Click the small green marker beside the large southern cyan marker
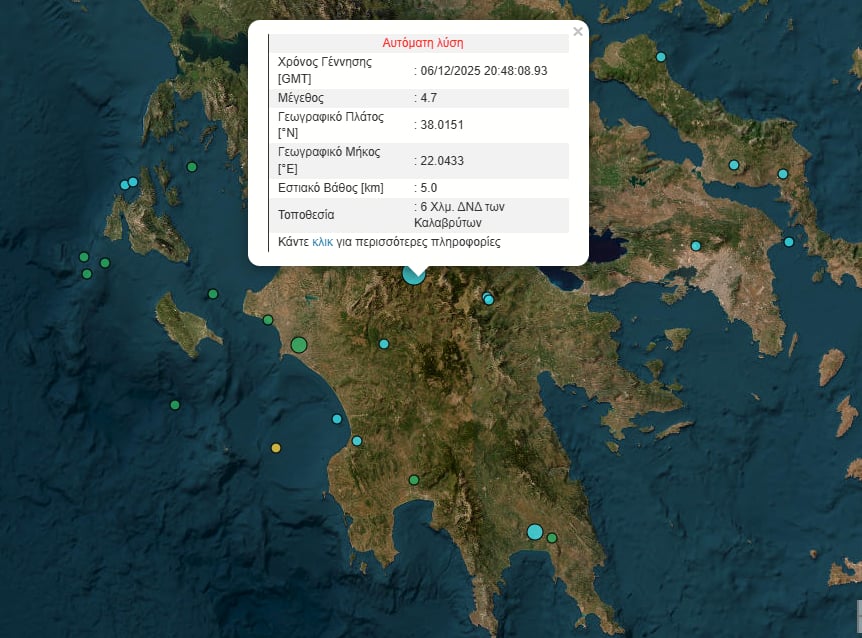 click(551, 538)
